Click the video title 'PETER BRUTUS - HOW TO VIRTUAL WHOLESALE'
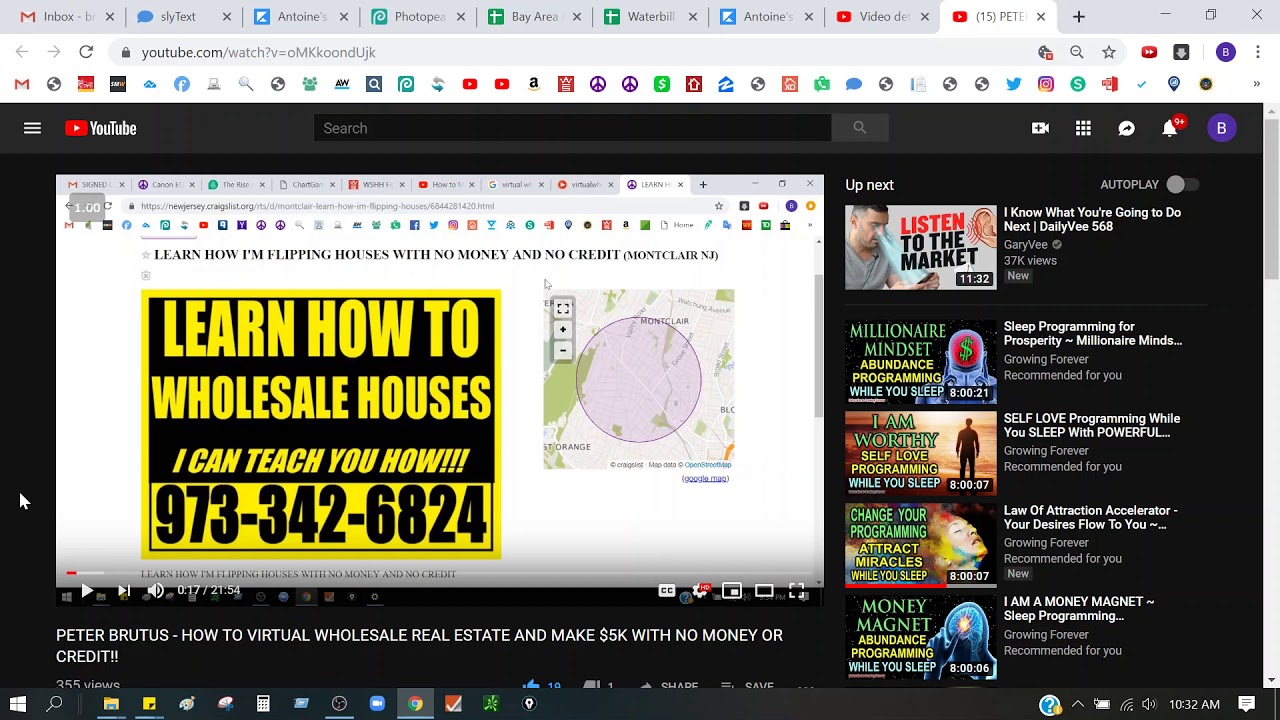 pyautogui.click(x=419, y=646)
